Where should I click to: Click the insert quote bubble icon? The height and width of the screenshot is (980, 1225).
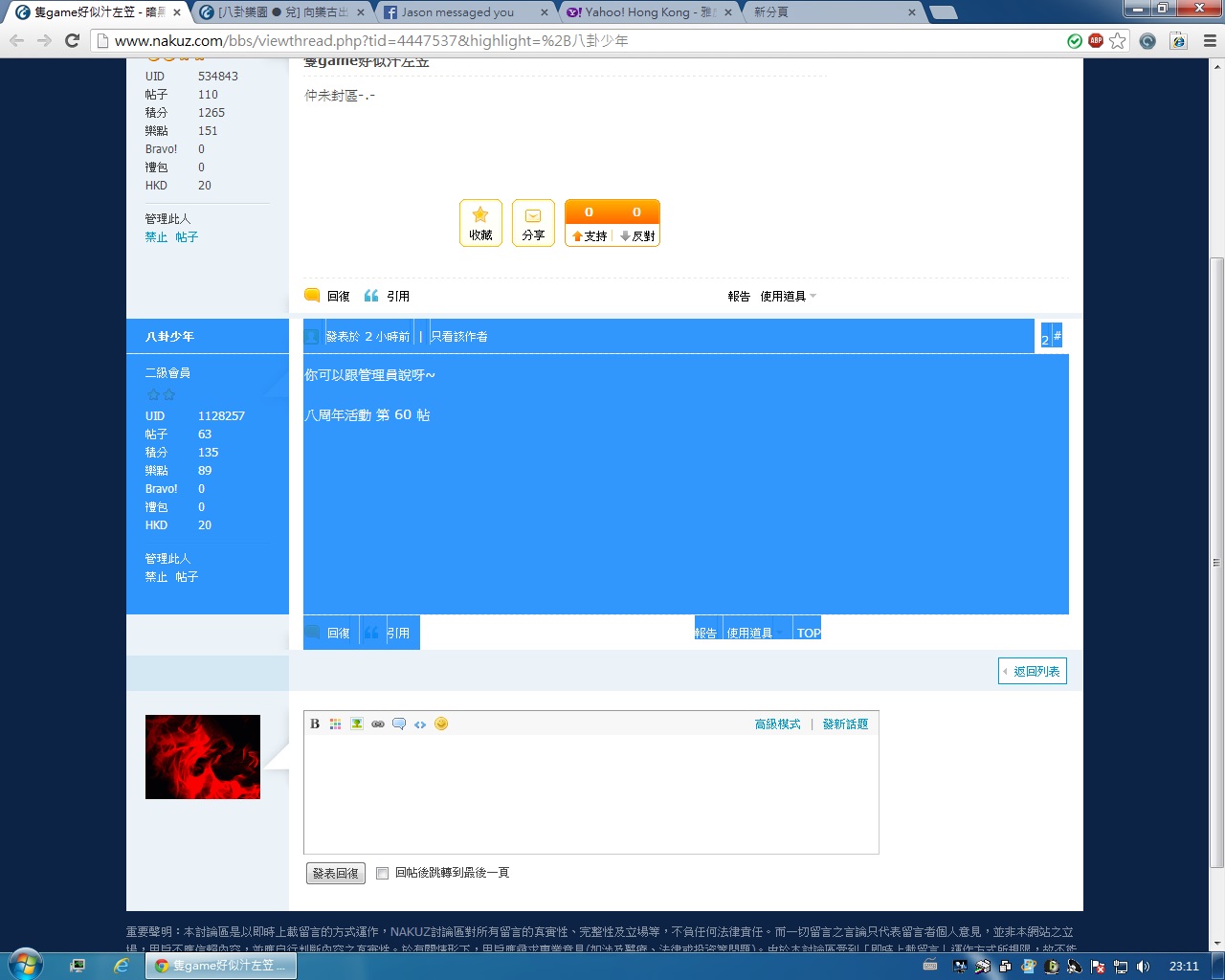[399, 724]
